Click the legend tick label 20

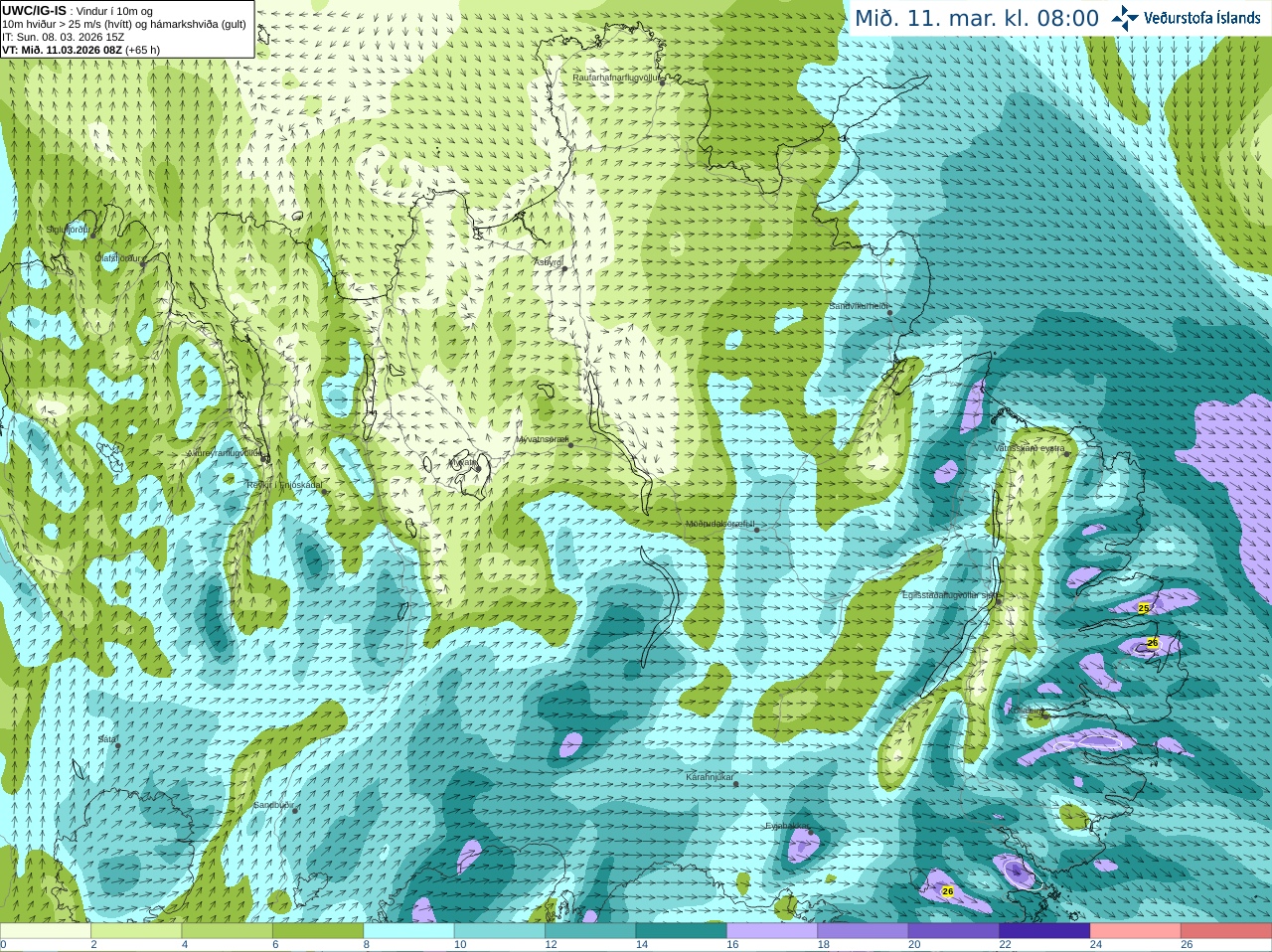914,945
